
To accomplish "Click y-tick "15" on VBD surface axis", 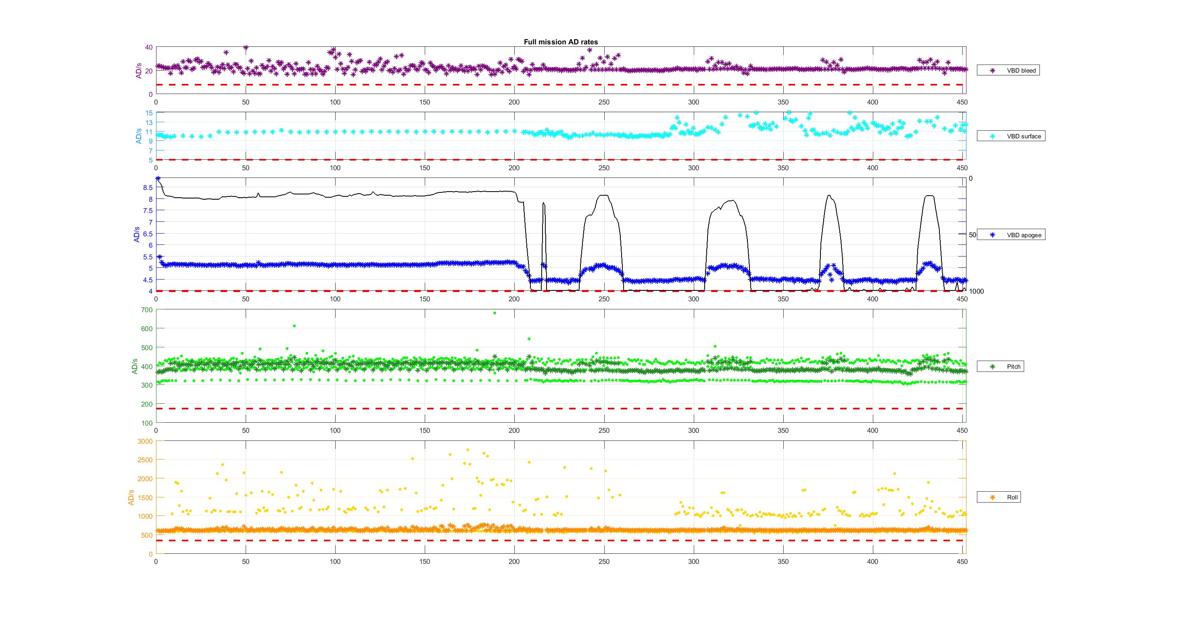I will (x=148, y=113).
